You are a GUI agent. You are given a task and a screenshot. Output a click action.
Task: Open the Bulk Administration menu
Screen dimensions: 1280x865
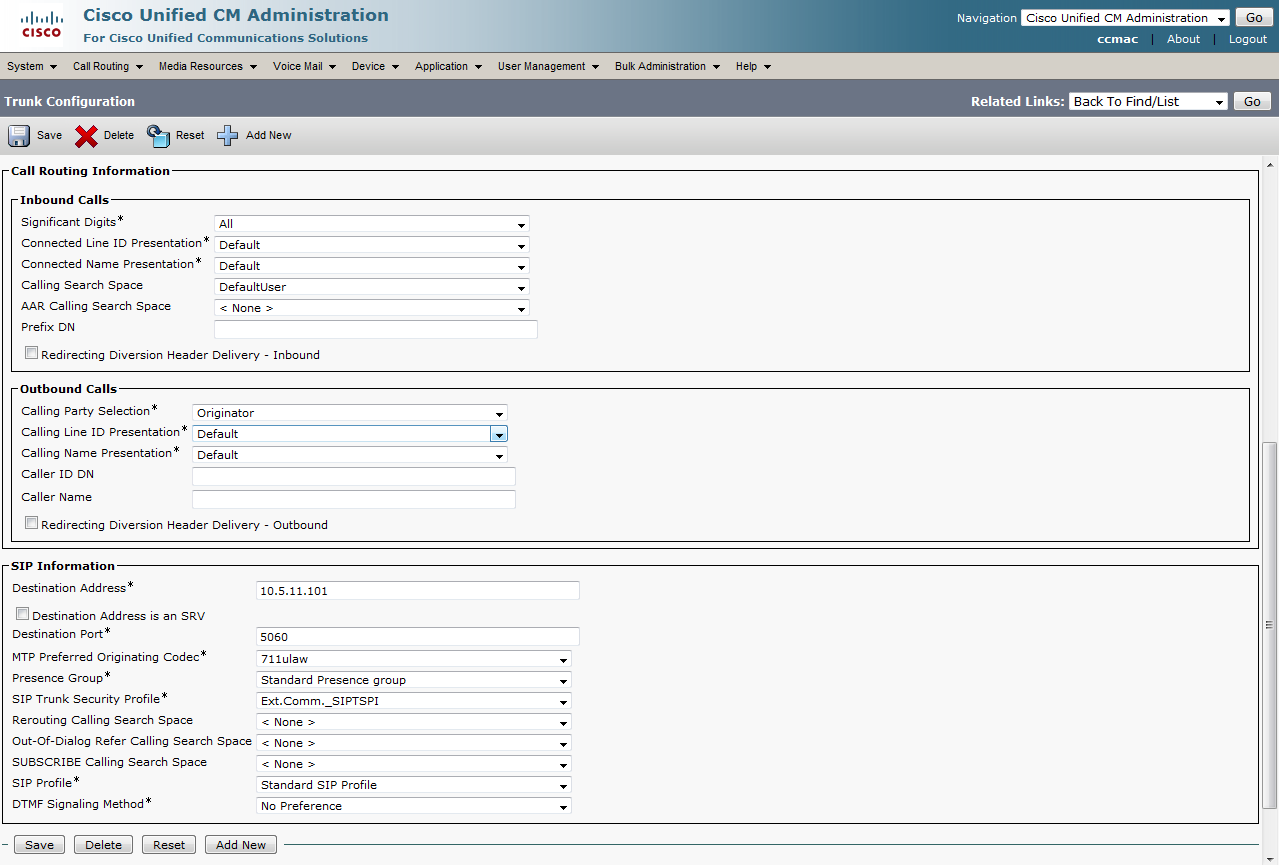(x=667, y=66)
